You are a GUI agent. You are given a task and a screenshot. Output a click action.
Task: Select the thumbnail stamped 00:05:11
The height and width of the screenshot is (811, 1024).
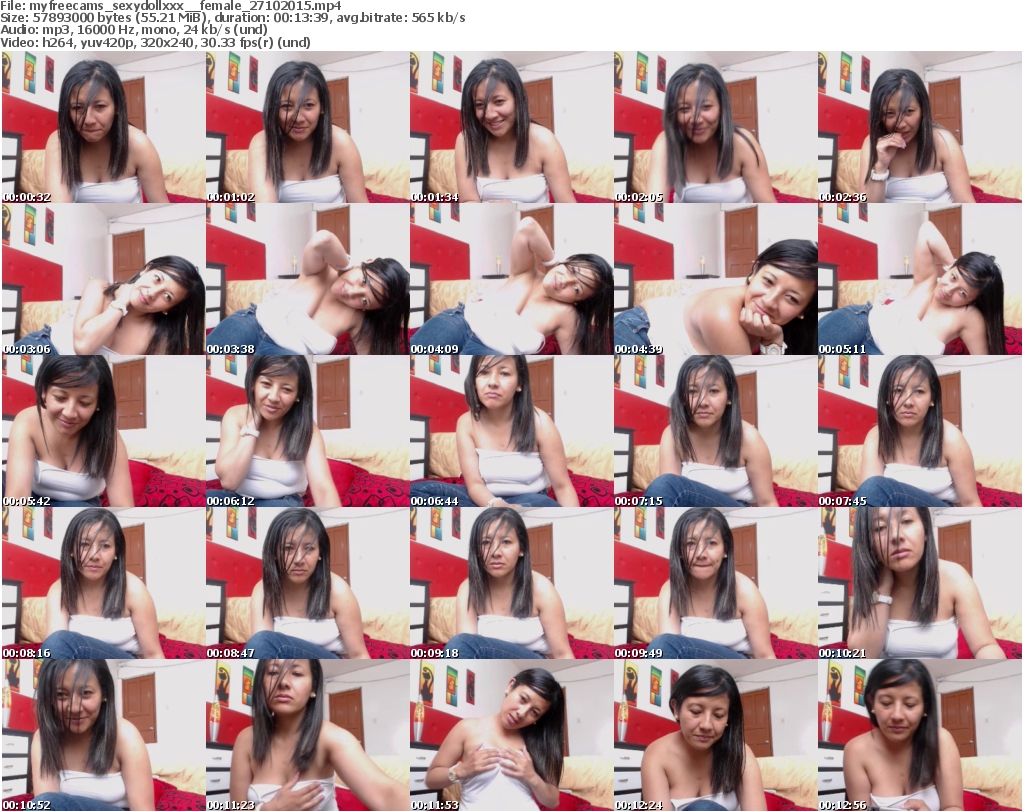[920, 279]
